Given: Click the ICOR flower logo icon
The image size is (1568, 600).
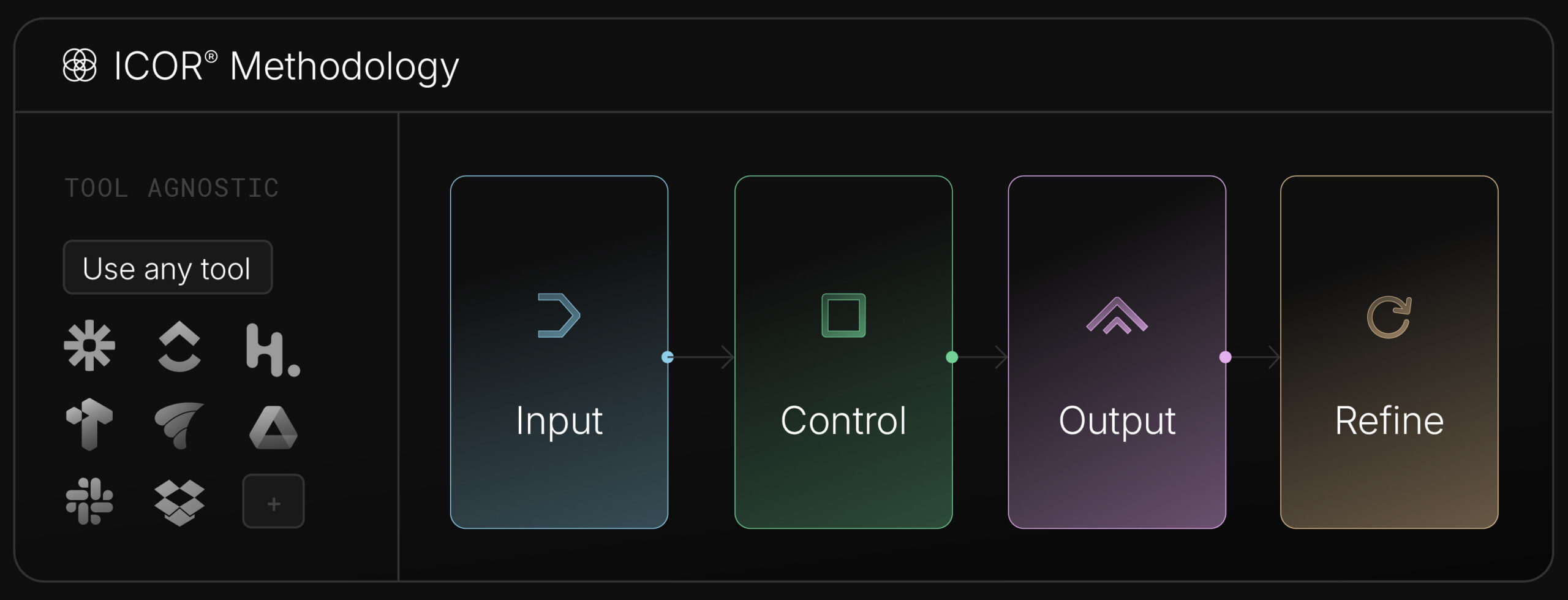Looking at the screenshot, I should click(80, 65).
